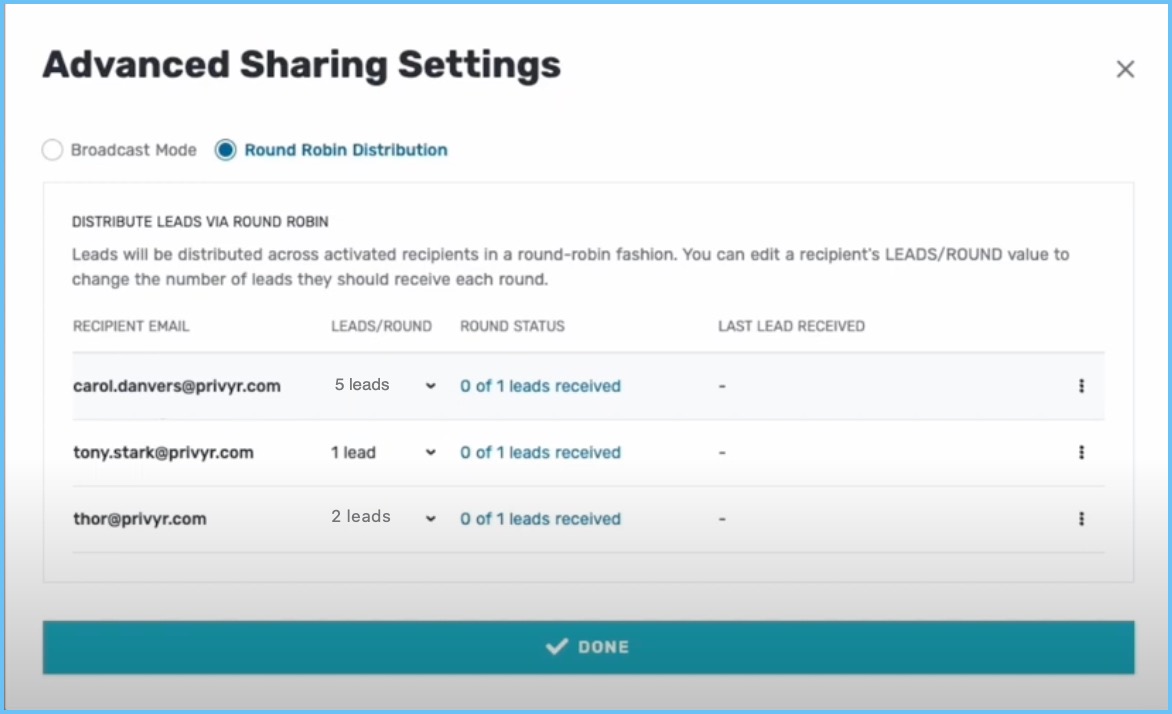Viewport: 1172px width, 714px height.
Task: Click the checkmark icon on the DONE button
Action: point(557,646)
